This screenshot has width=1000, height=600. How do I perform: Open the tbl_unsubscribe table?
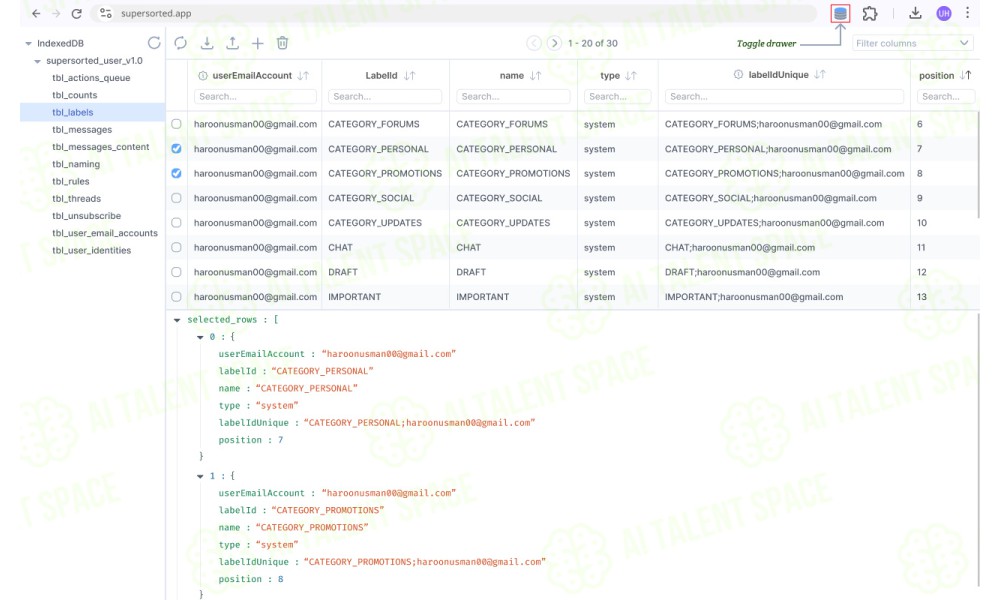86,216
